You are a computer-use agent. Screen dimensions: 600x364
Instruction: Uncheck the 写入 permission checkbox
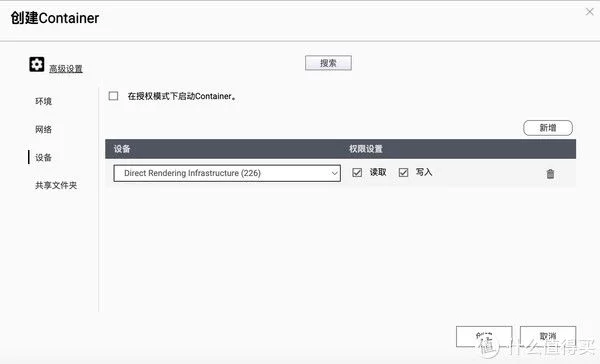tap(403, 173)
